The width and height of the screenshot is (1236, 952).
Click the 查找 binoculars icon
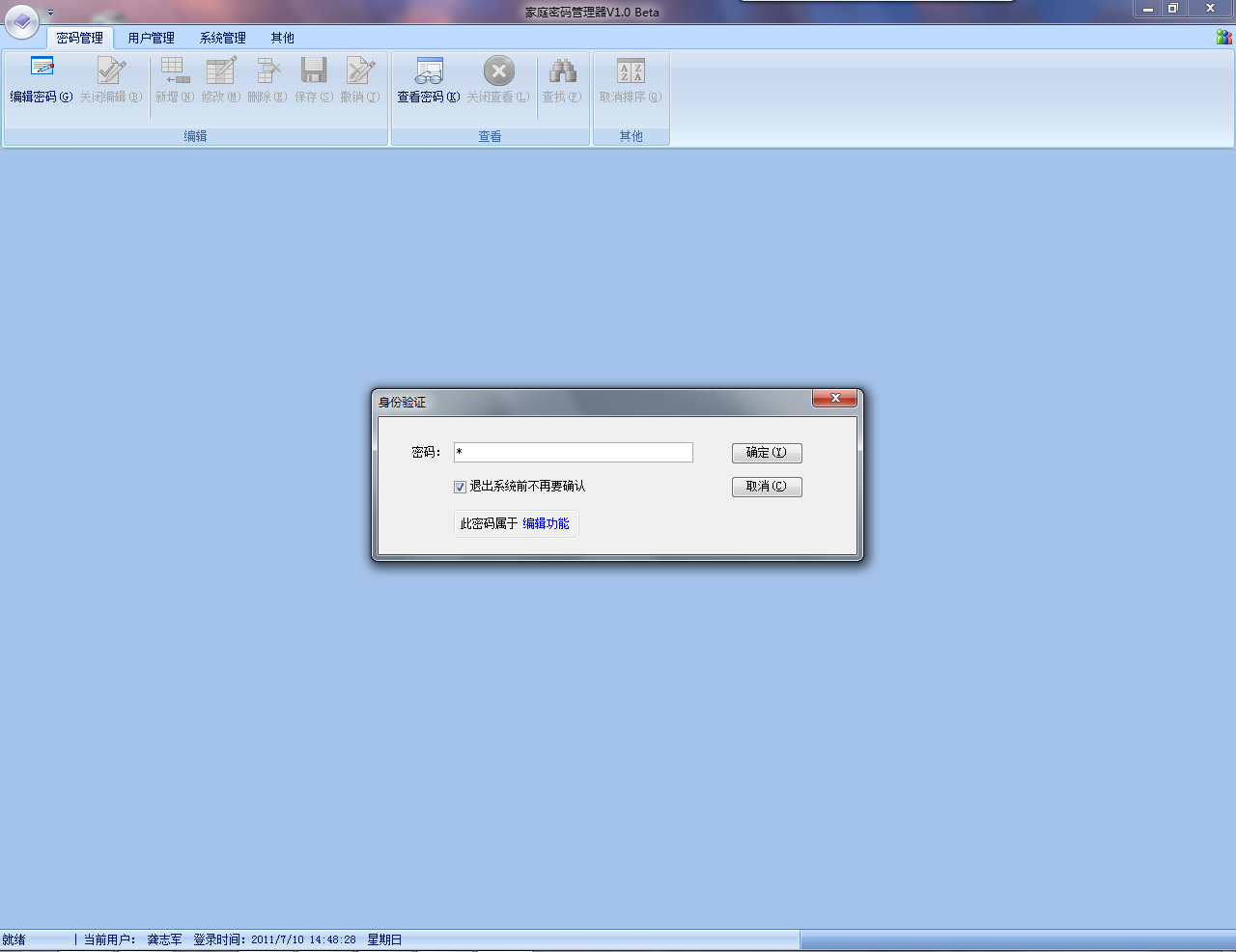pyautogui.click(x=562, y=70)
